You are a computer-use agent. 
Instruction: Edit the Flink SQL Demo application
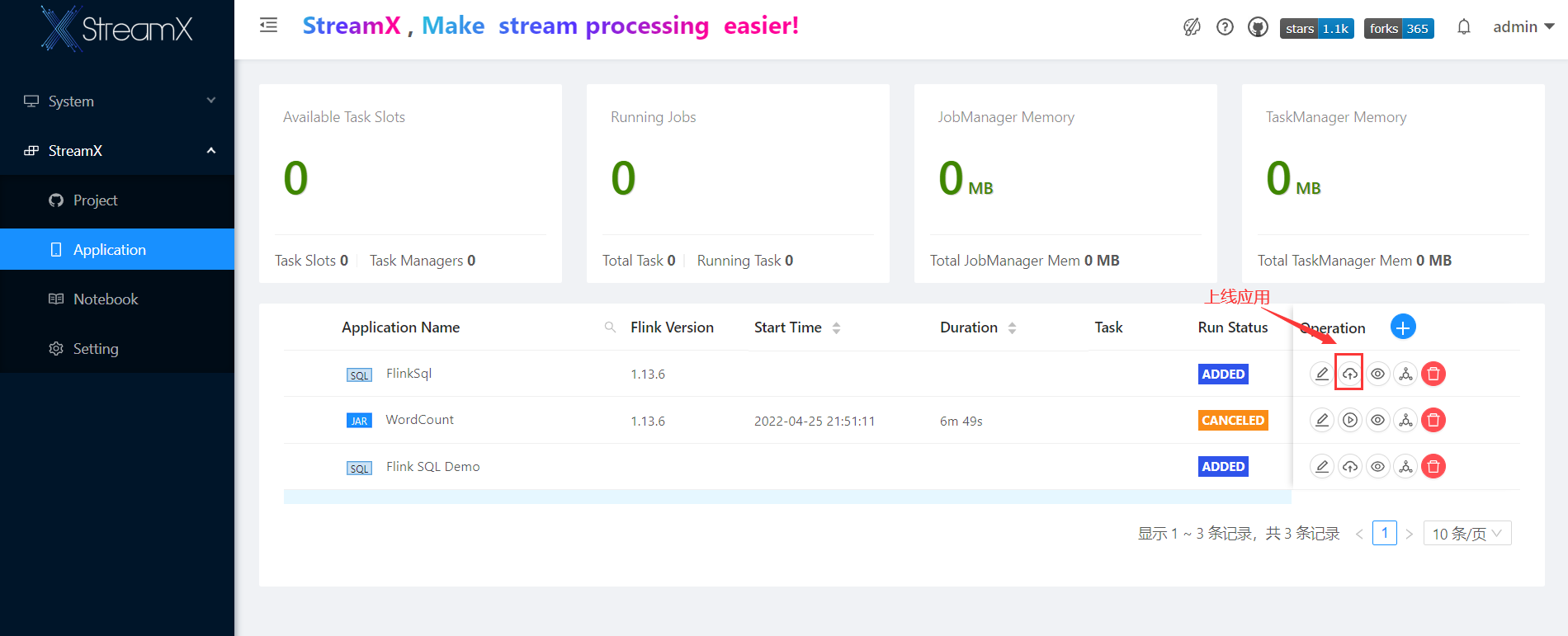pyautogui.click(x=1321, y=466)
